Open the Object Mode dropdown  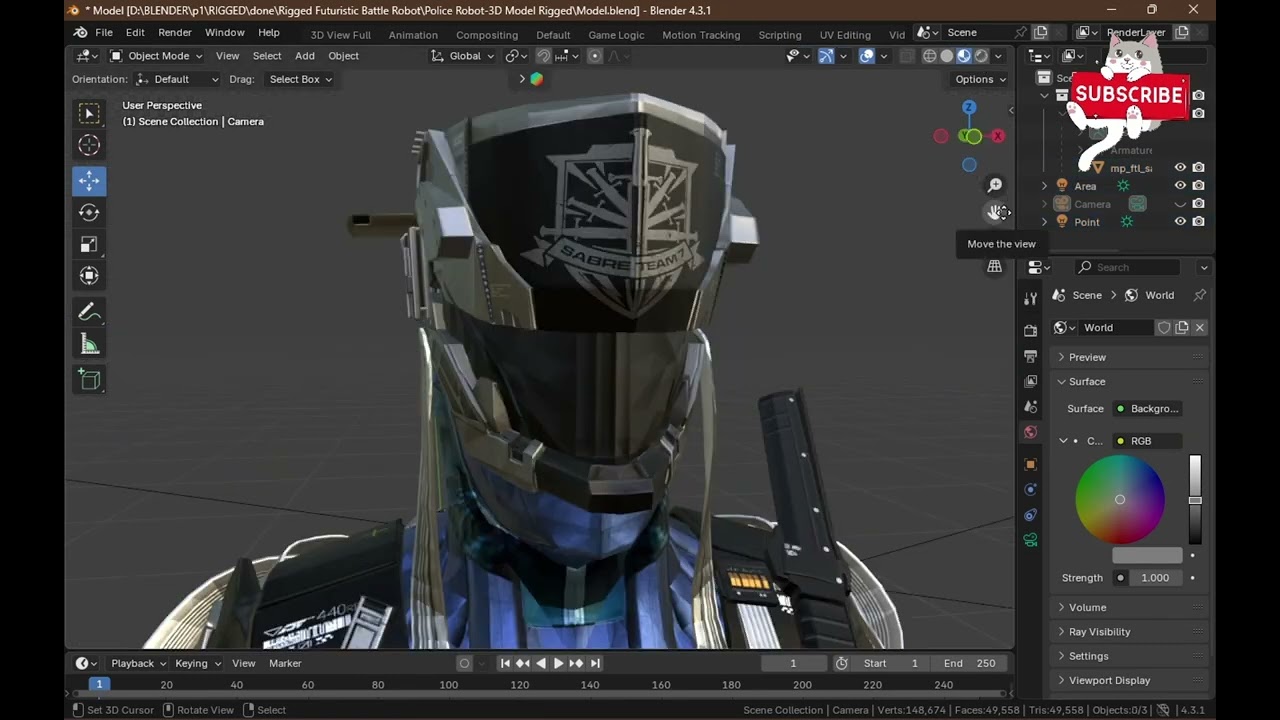click(157, 56)
